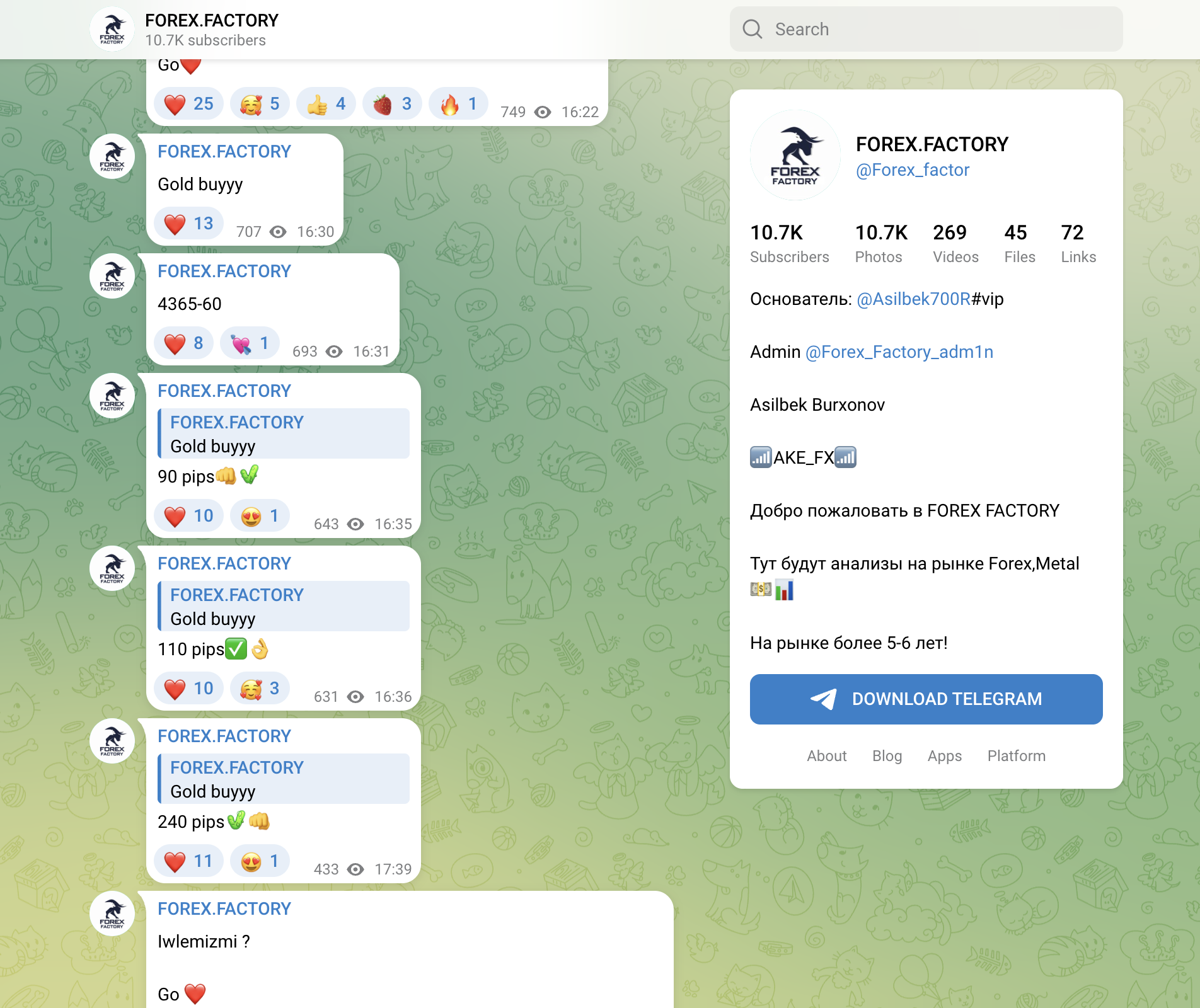Toggle heart-eyes reaction on 90 pips message
The width and height of the screenshot is (1200, 1008).
[x=260, y=516]
